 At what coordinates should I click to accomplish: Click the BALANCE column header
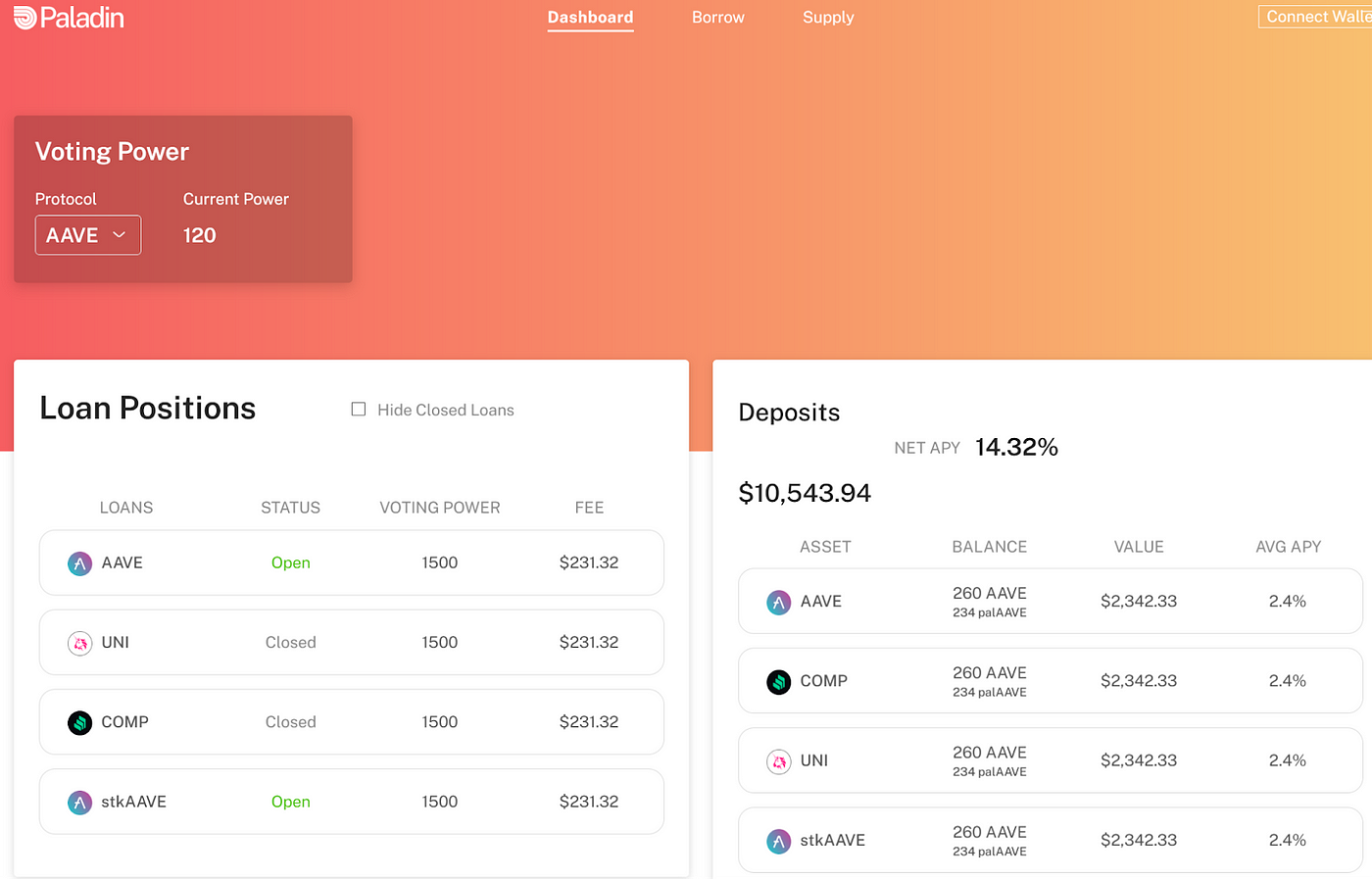click(990, 547)
